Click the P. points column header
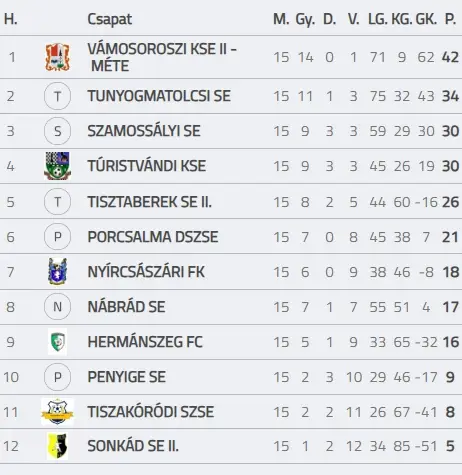 click(450, 19)
